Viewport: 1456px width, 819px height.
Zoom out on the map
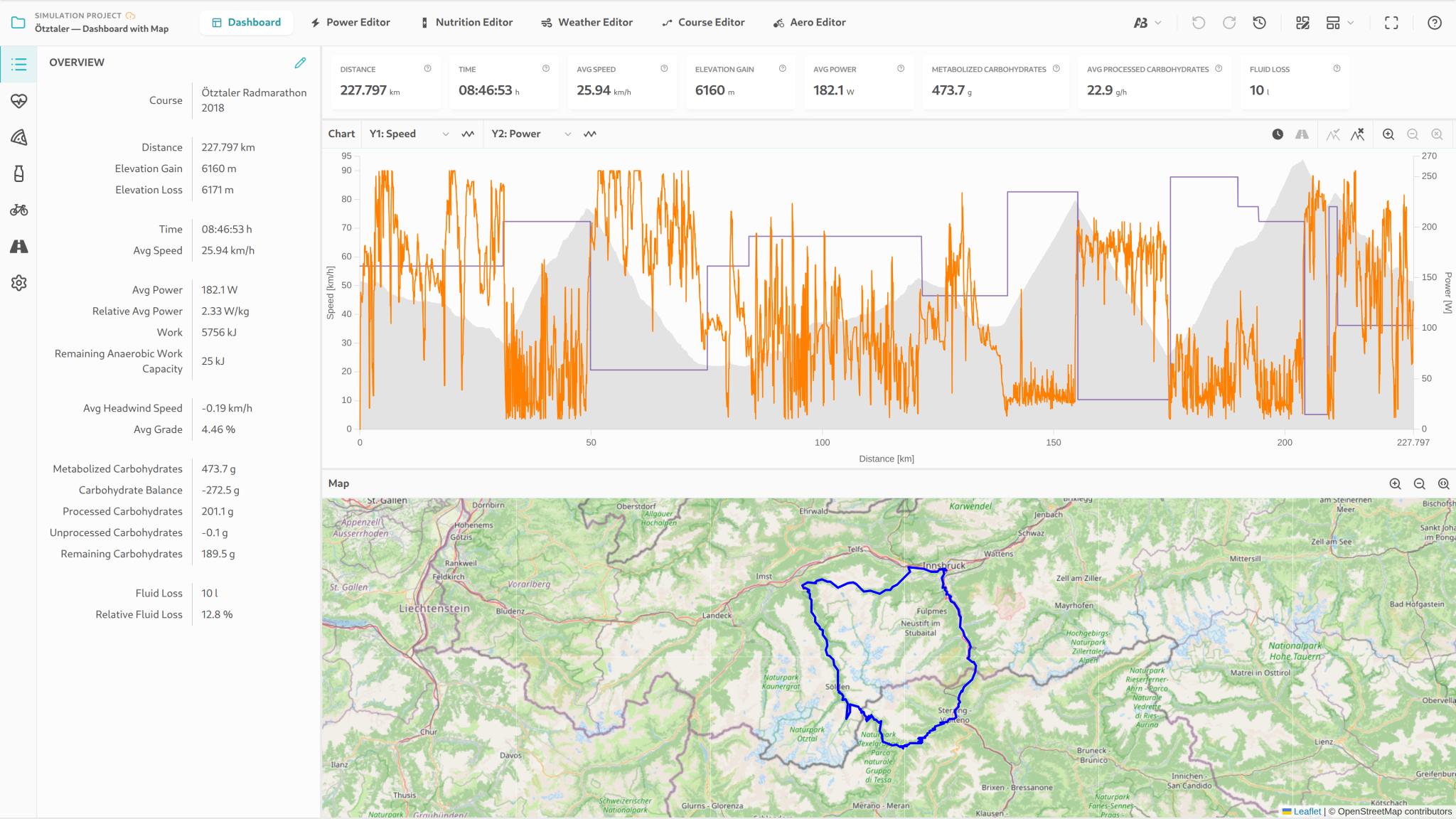pyautogui.click(x=1420, y=483)
